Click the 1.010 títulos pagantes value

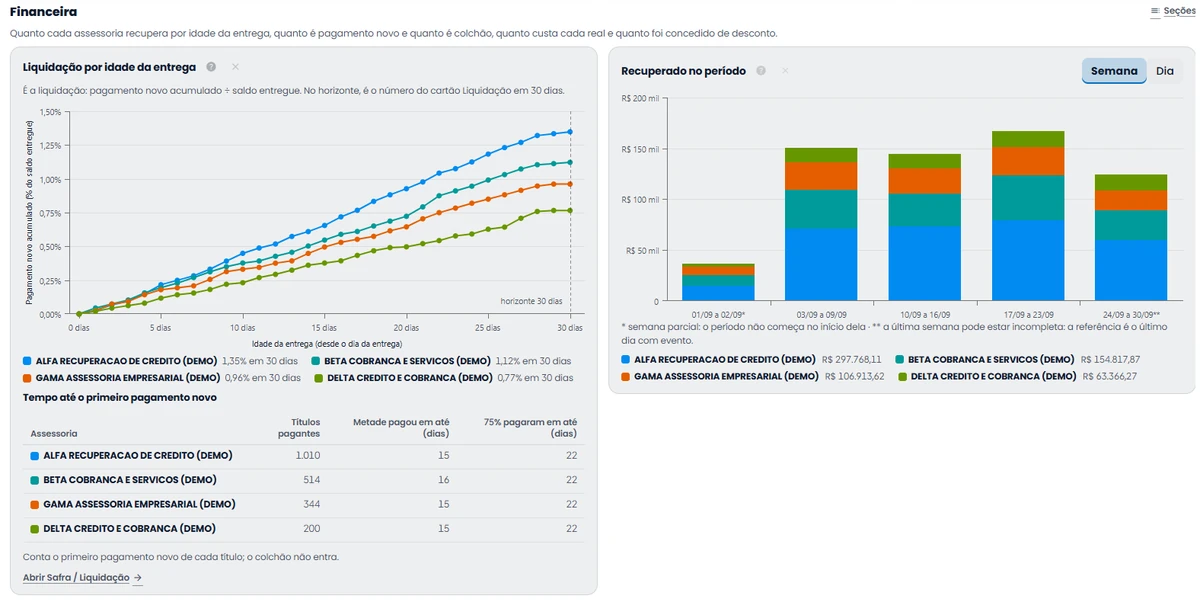point(308,455)
